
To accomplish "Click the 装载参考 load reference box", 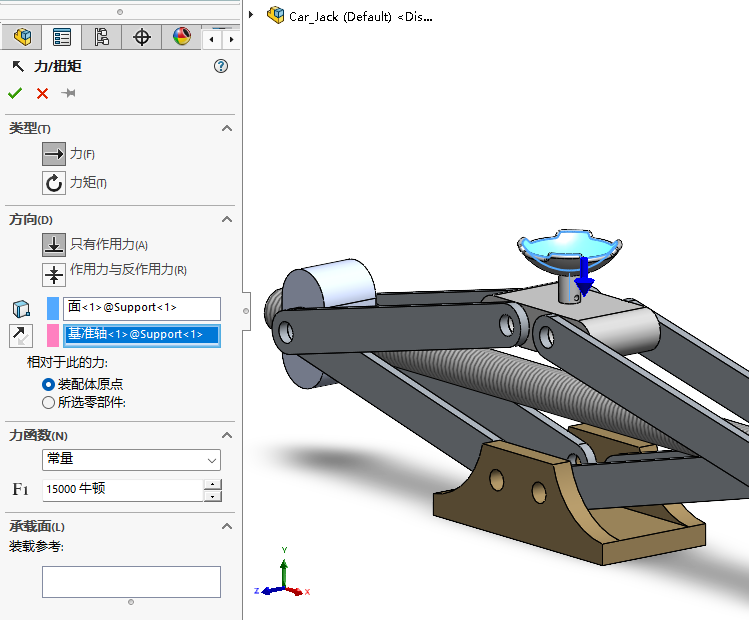I will 131,582.
